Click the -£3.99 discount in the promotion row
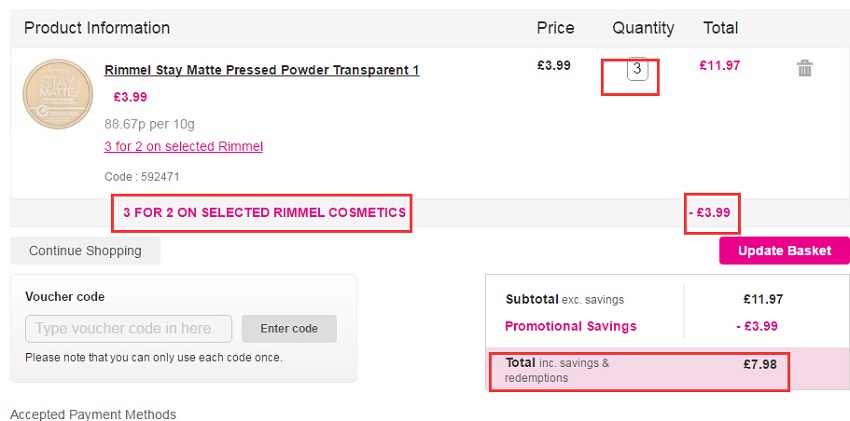Image resolution: width=850 pixels, height=421 pixels. 710,212
